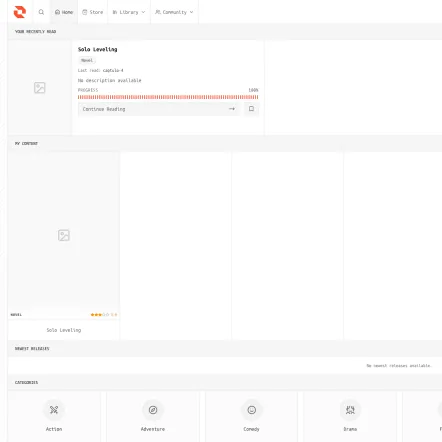Image resolution: width=442 pixels, height=442 pixels.
Task: Select the Adventure compass icon
Action: click(x=153, y=410)
